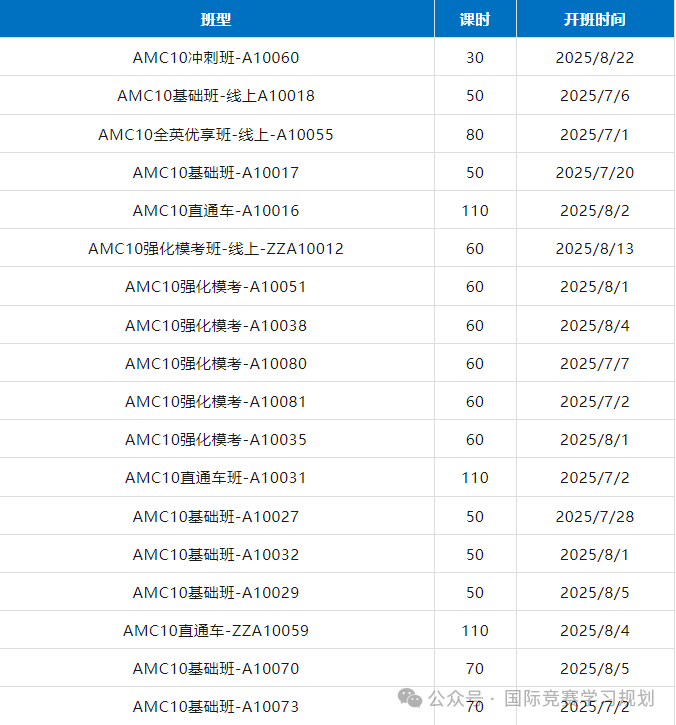Click the 2025/8/4 date for A10038
Viewport: 676px width, 725px height.
click(x=595, y=326)
